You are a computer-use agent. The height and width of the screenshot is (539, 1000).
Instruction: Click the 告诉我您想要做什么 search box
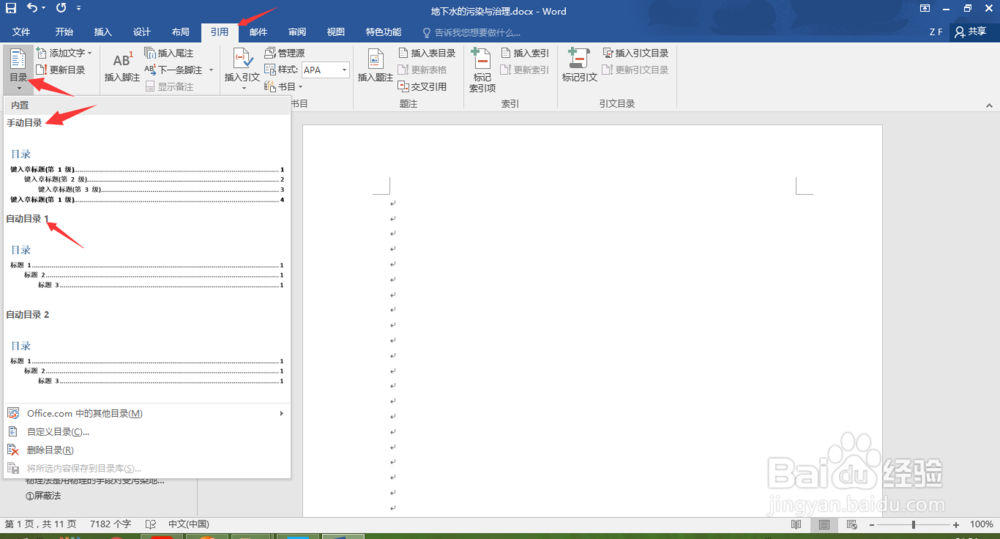[472, 33]
